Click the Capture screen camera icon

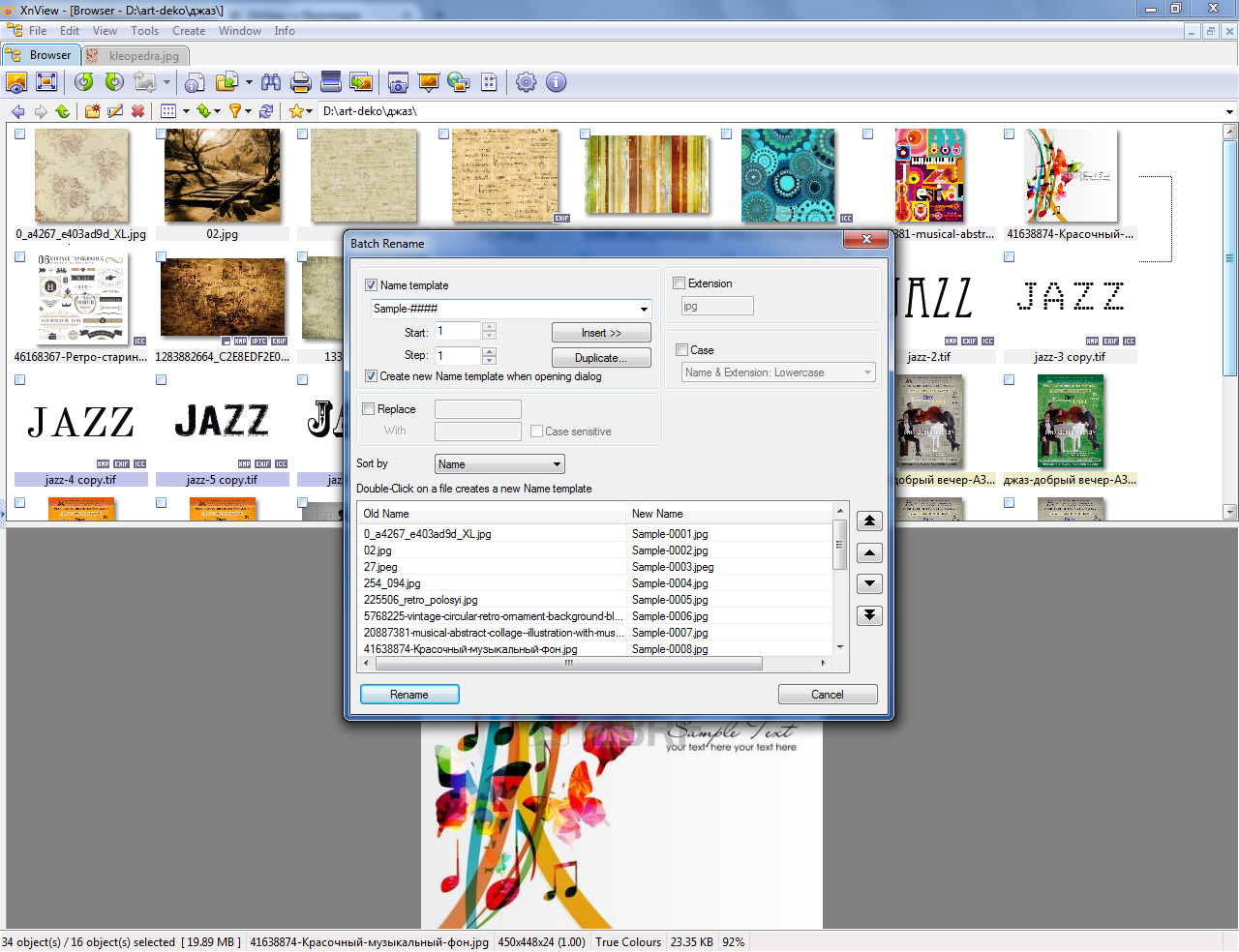(398, 82)
